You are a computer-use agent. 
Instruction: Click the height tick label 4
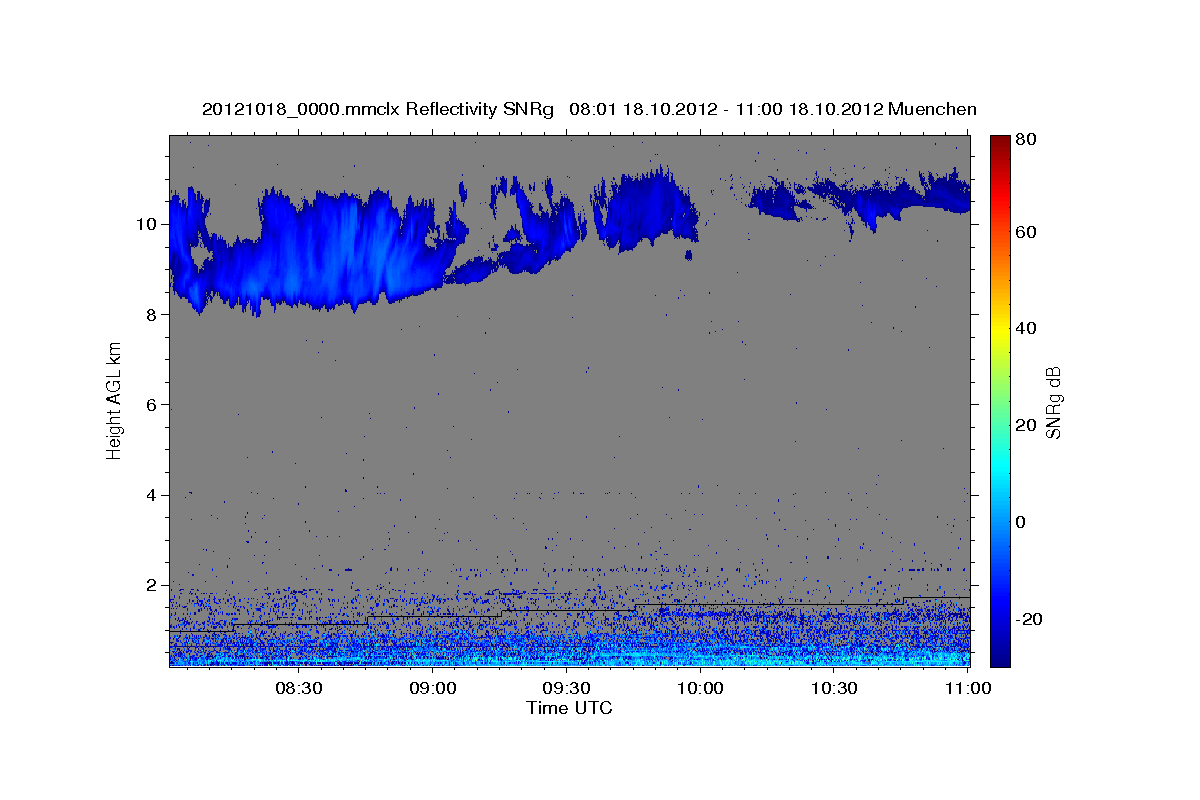point(151,495)
